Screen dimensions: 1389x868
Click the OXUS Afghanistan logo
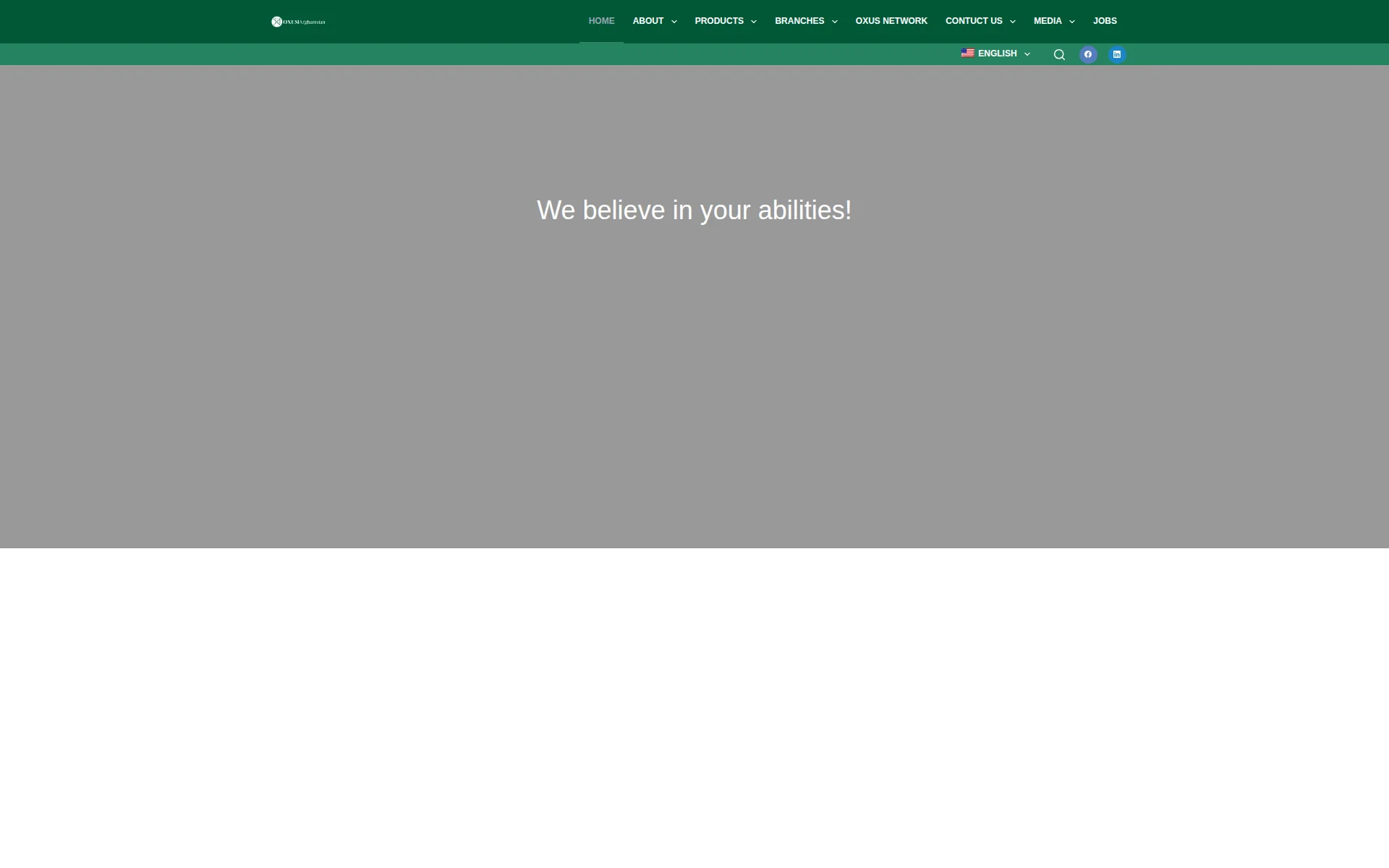click(299, 22)
